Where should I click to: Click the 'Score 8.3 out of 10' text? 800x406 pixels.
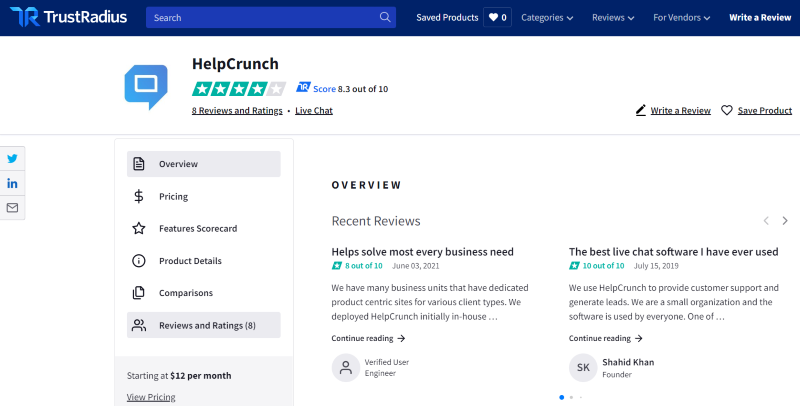(351, 89)
